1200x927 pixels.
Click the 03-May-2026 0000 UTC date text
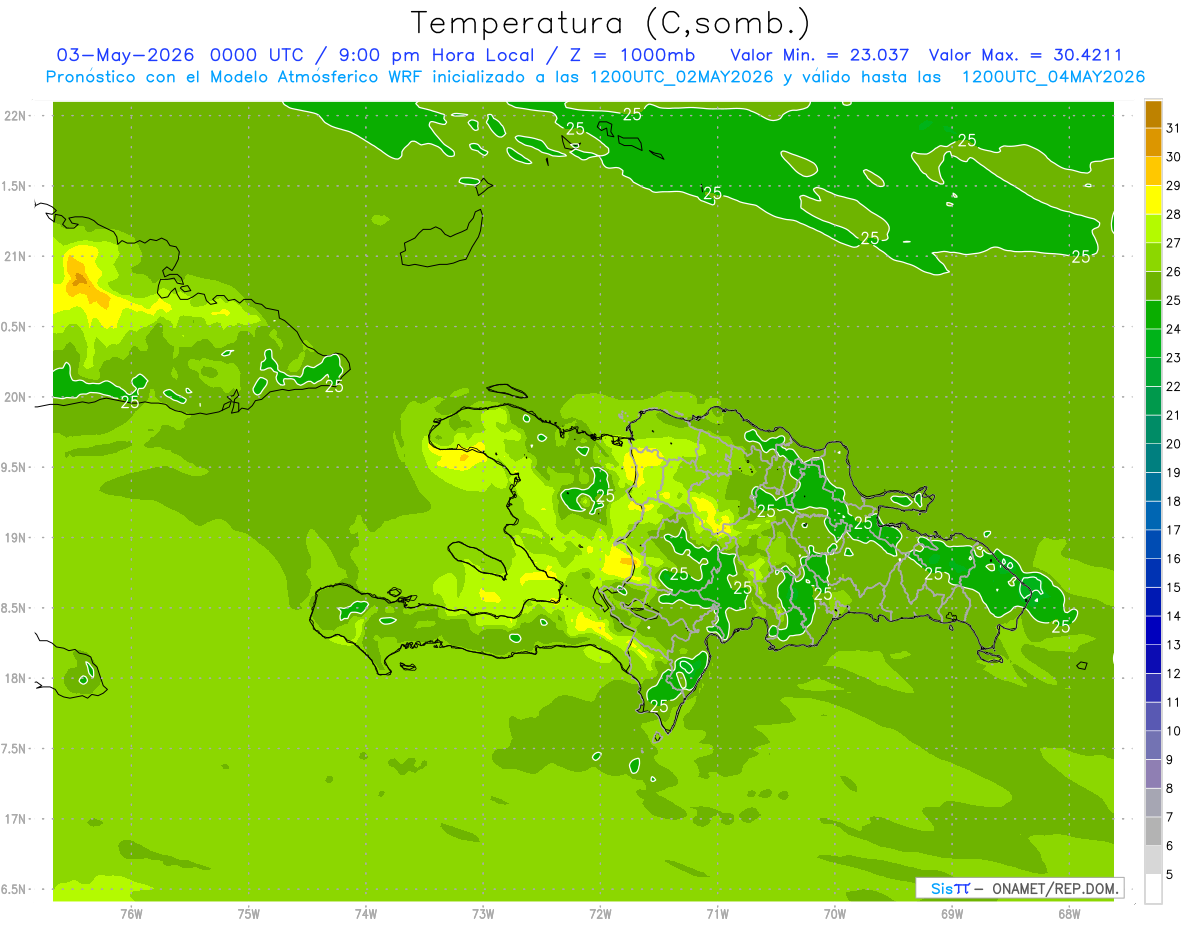[169, 54]
